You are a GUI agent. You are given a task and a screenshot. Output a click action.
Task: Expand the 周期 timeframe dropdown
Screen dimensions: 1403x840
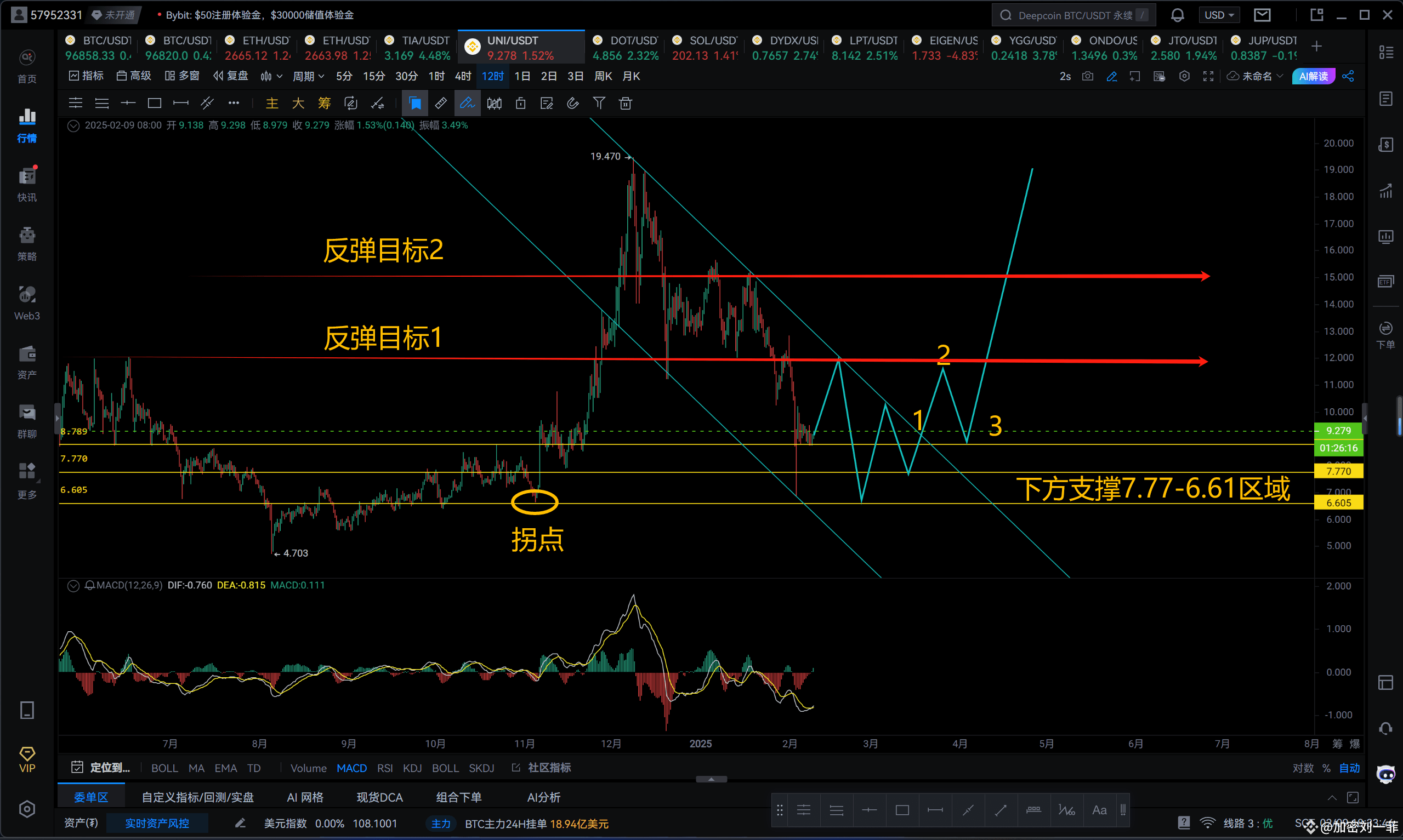(308, 75)
